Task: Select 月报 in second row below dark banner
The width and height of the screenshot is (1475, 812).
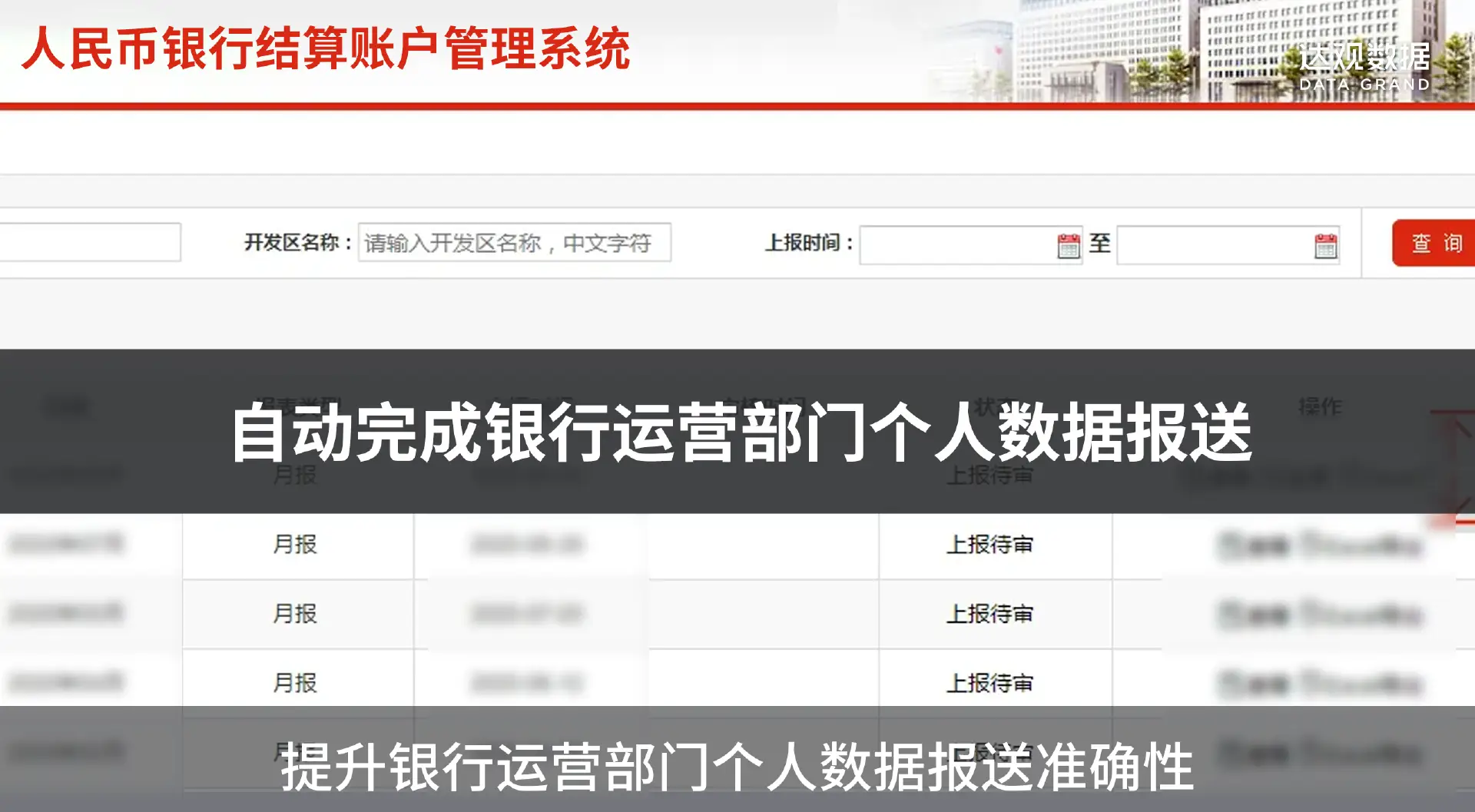Action: [x=295, y=614]
